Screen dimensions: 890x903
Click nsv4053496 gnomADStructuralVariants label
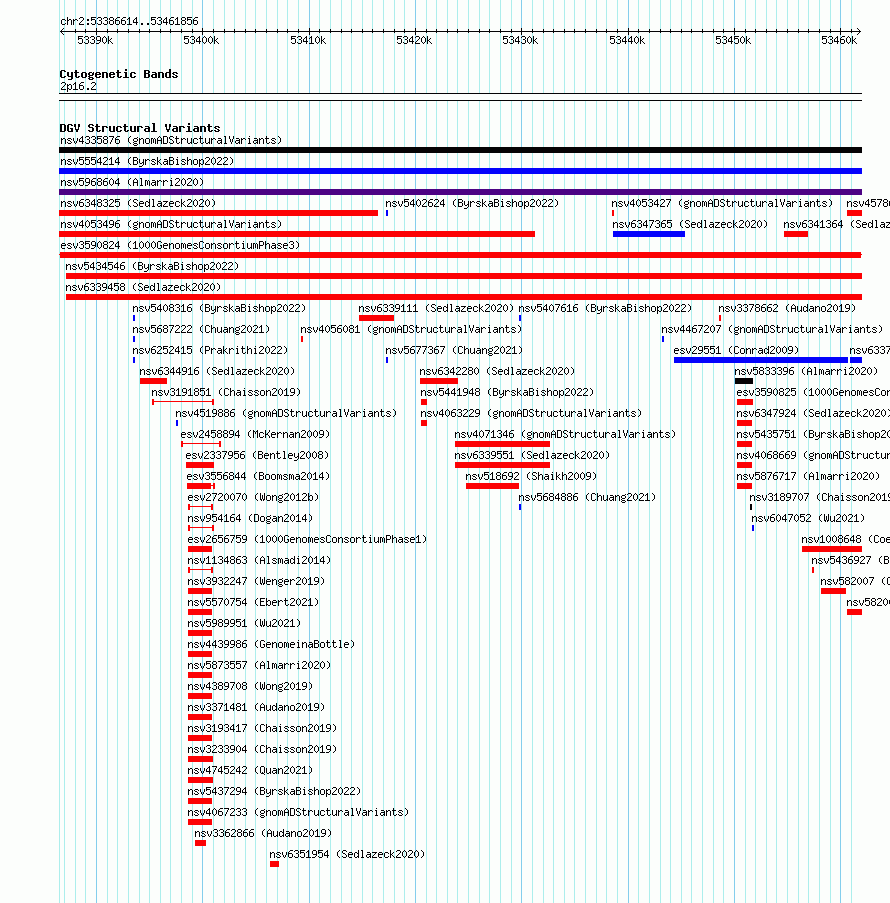[171, 225]
